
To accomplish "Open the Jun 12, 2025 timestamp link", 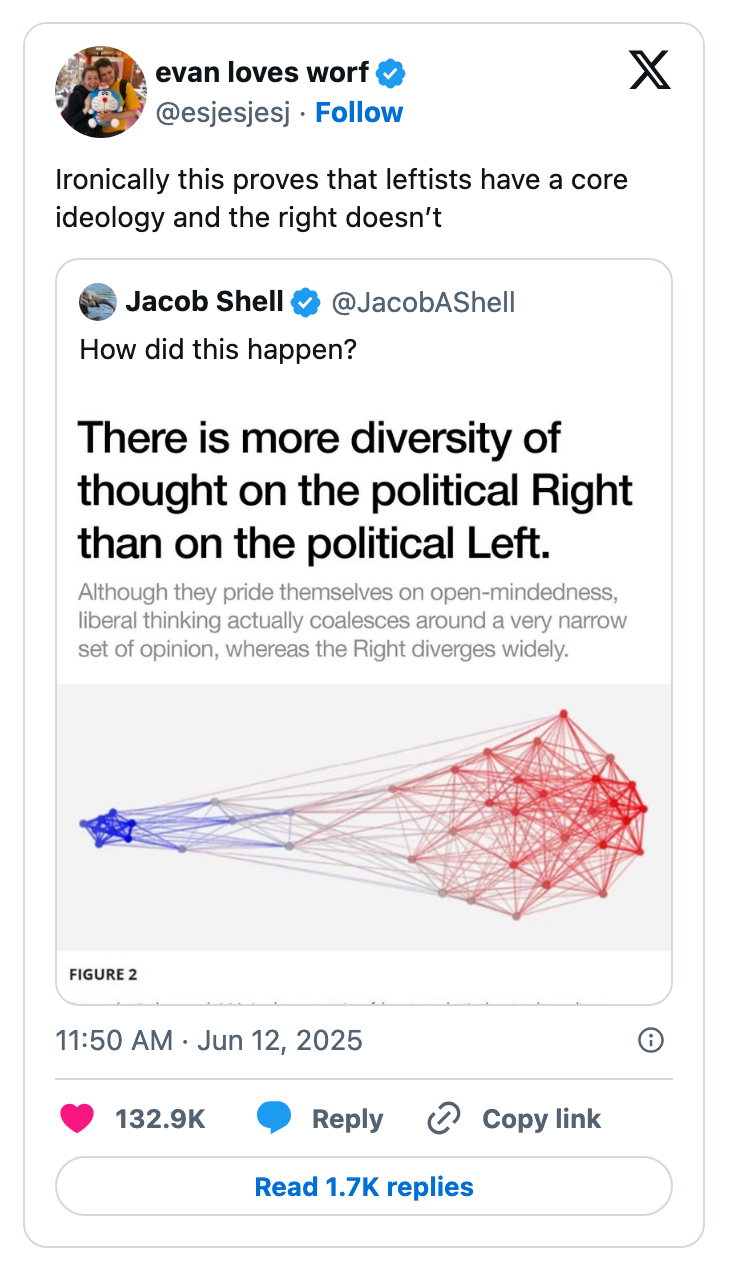I will [x=210, y=1040].
